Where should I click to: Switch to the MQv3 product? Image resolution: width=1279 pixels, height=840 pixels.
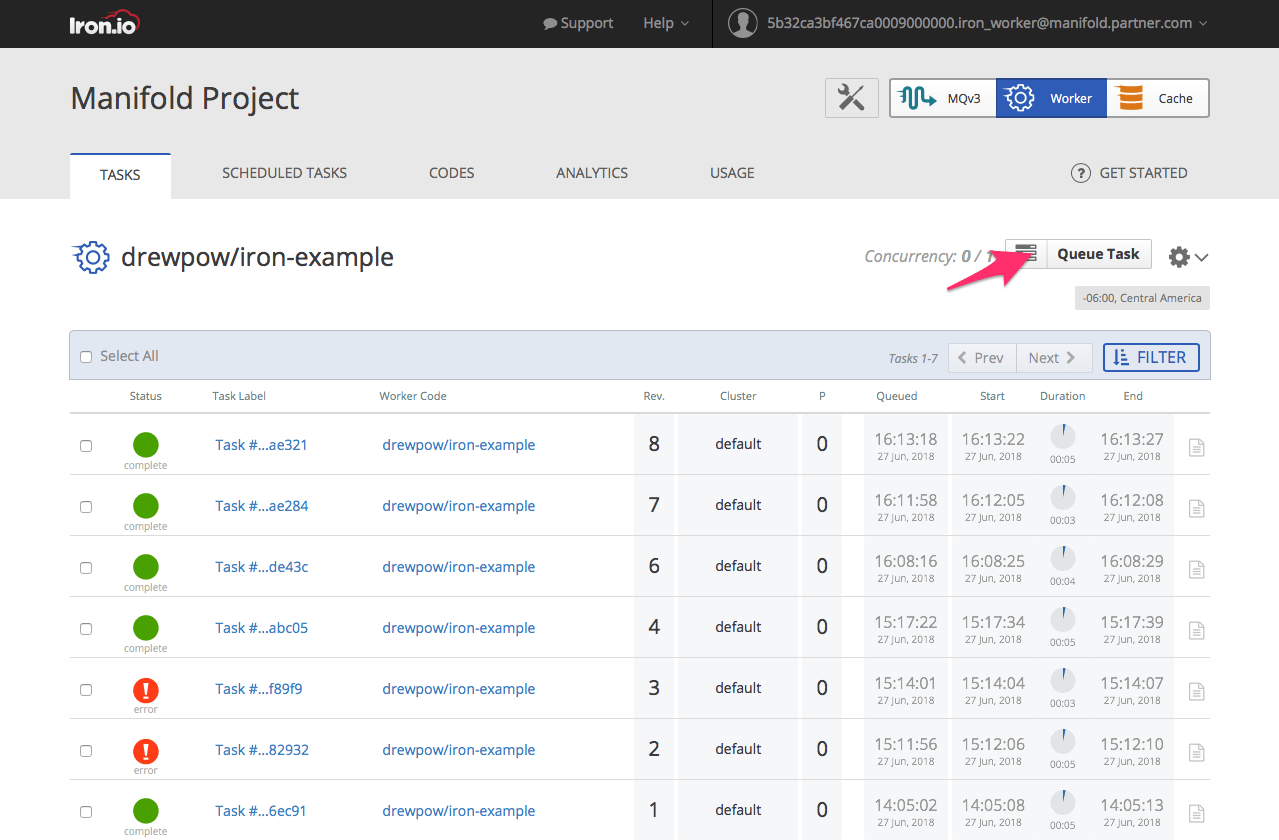click(943, 98)
